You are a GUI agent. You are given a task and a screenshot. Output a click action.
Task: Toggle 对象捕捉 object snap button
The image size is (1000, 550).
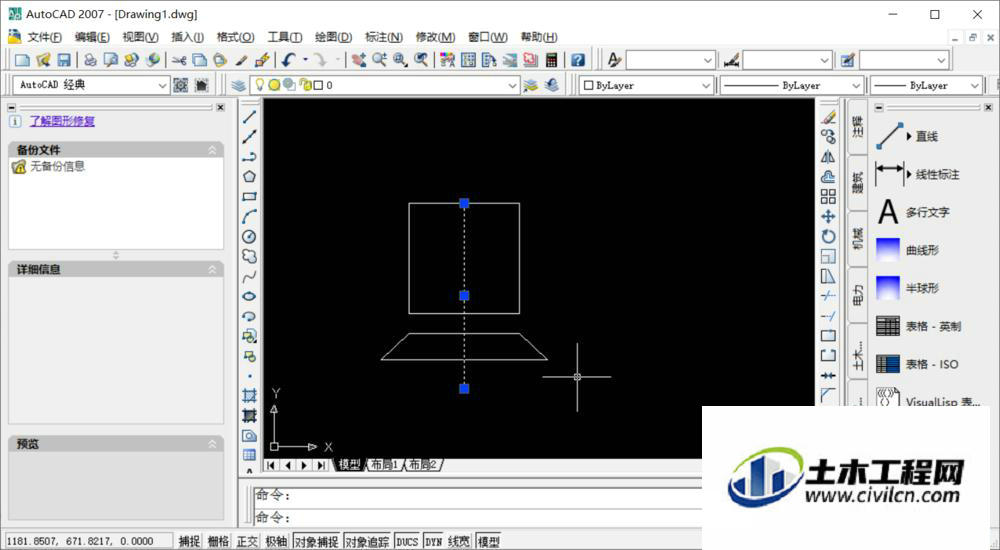[316, 541]
